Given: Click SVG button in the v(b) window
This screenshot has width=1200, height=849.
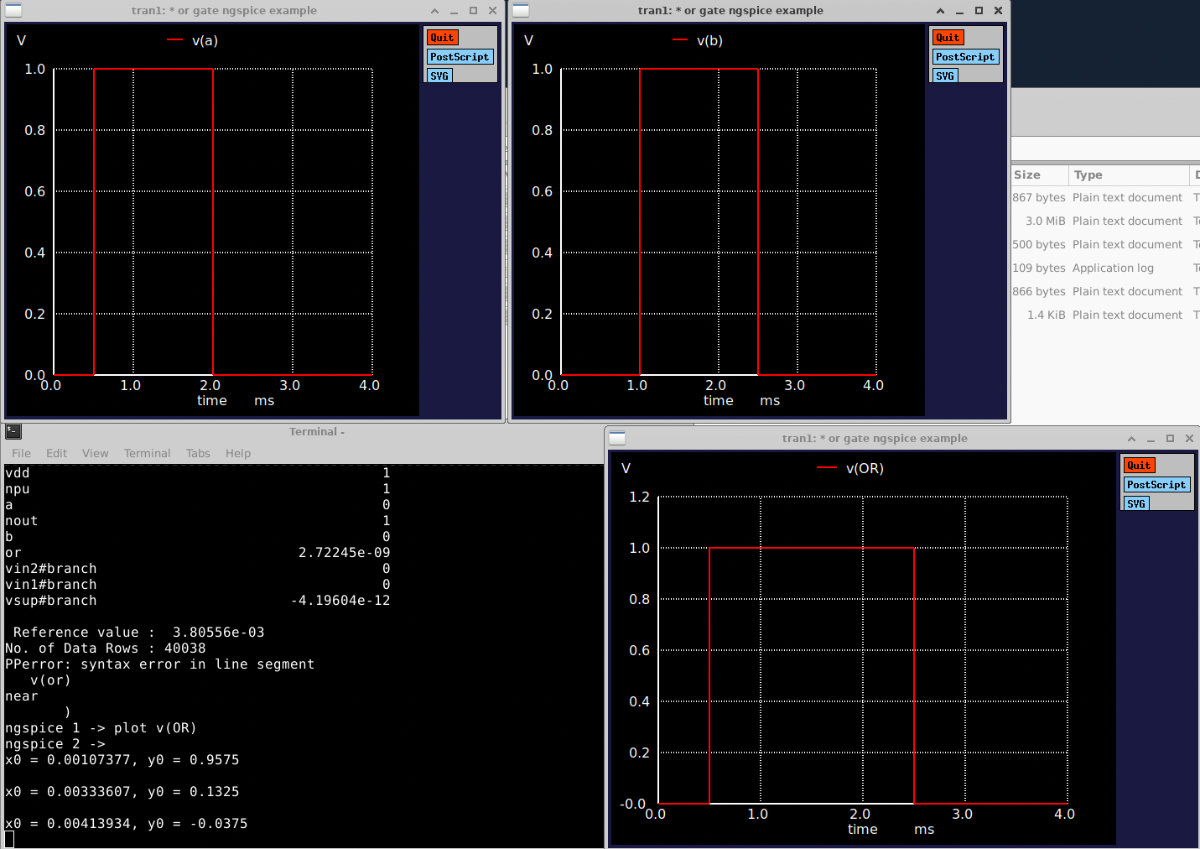Looking at the screenshot, I should tap(945, 76).
